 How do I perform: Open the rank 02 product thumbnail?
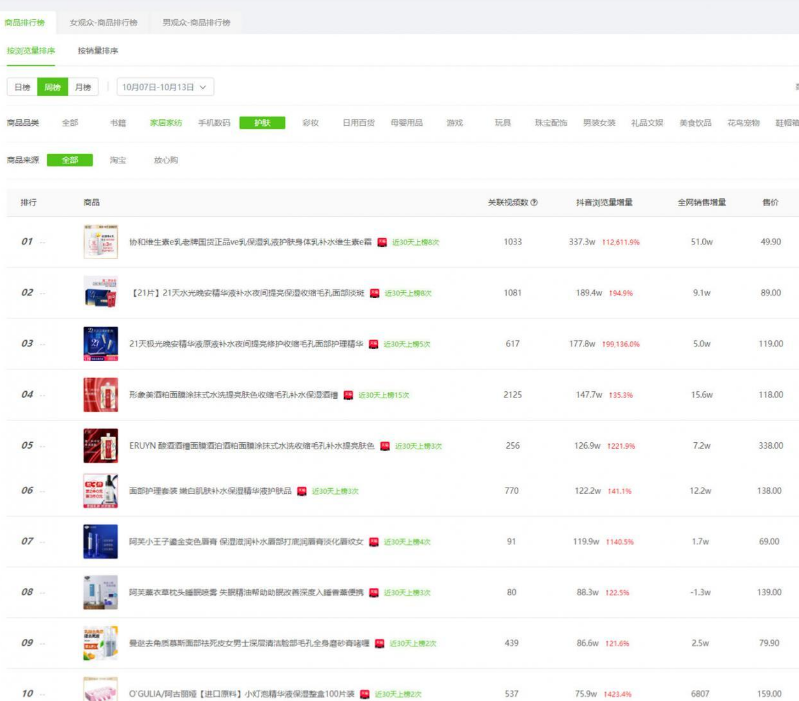point(100,292)
